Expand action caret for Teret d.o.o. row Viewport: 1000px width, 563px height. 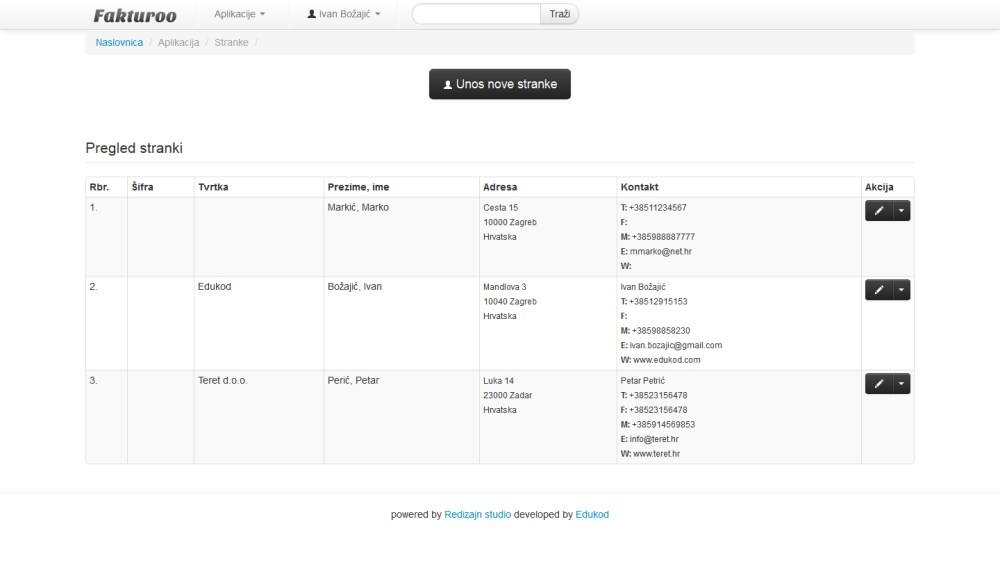pyautogui.click(x=901, y=384)
